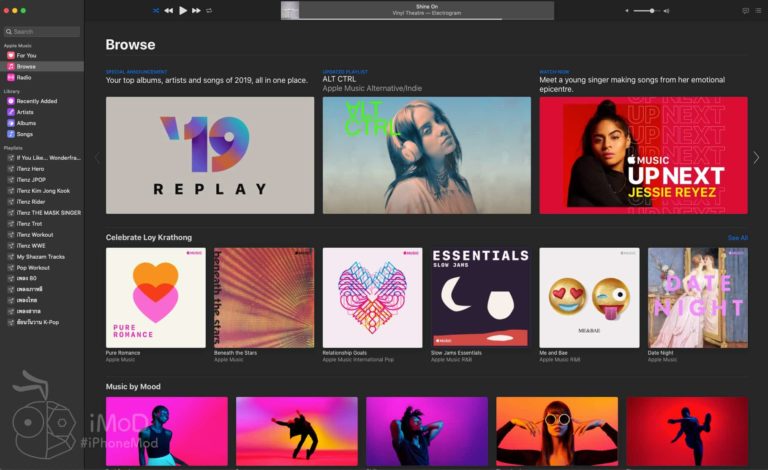768x470 pixels.
Task: Open the iTenz Trot playlist
Action: 42,224
